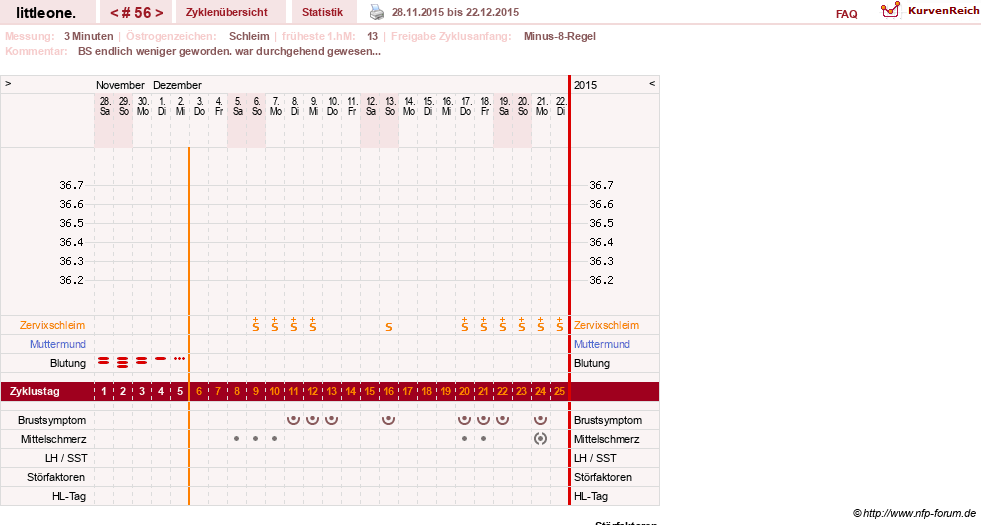Viewport: 981px width, 525px height.
Task: Visit the nfp-forum.de link
Action: [914, 513]
